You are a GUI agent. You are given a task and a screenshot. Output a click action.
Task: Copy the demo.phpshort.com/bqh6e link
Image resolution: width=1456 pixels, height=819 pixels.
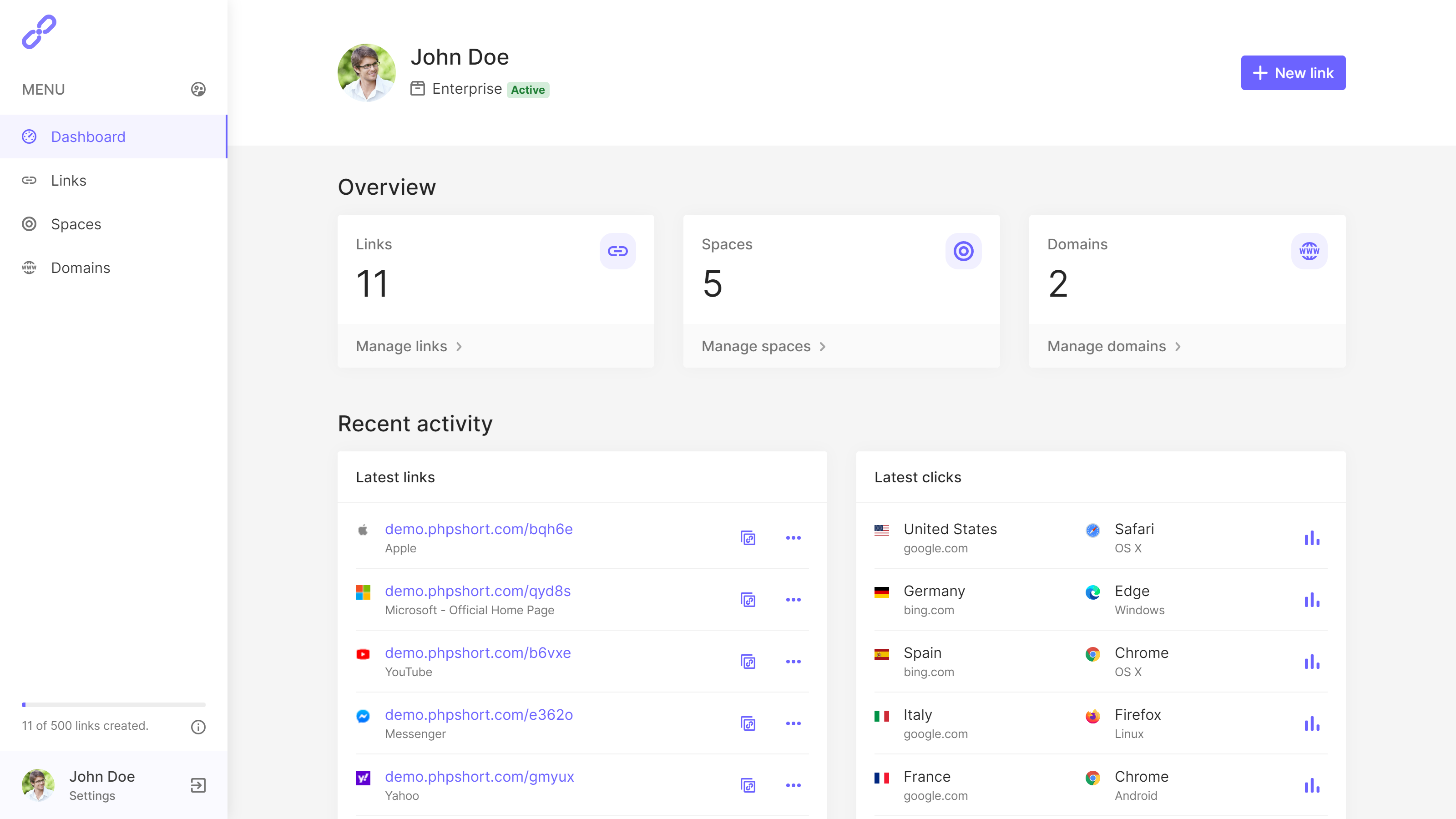coord(748,538)
